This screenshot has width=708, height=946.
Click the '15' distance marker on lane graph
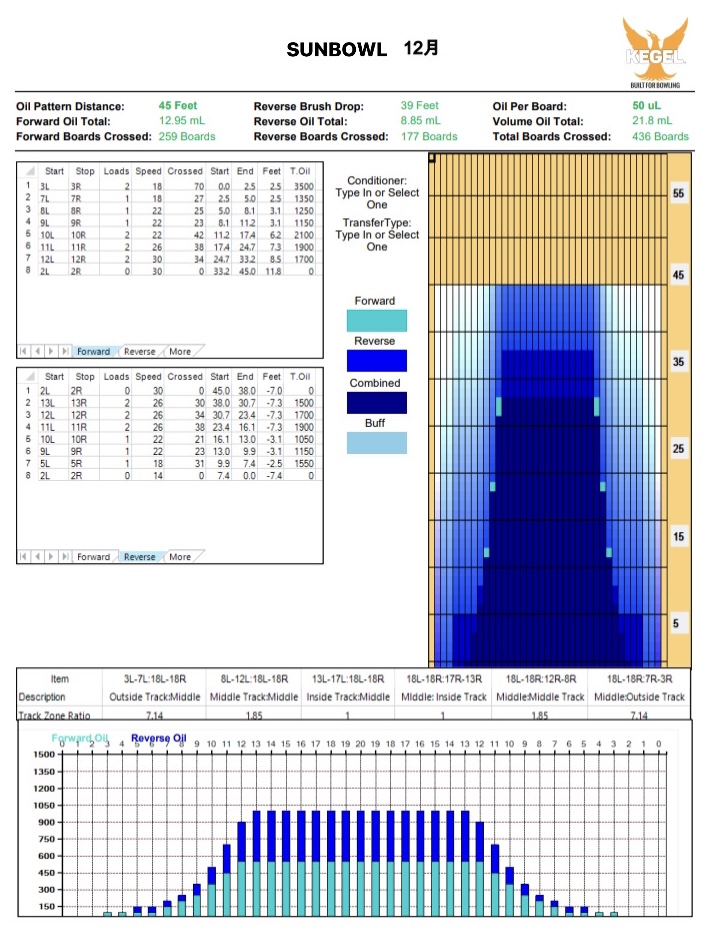678,536
